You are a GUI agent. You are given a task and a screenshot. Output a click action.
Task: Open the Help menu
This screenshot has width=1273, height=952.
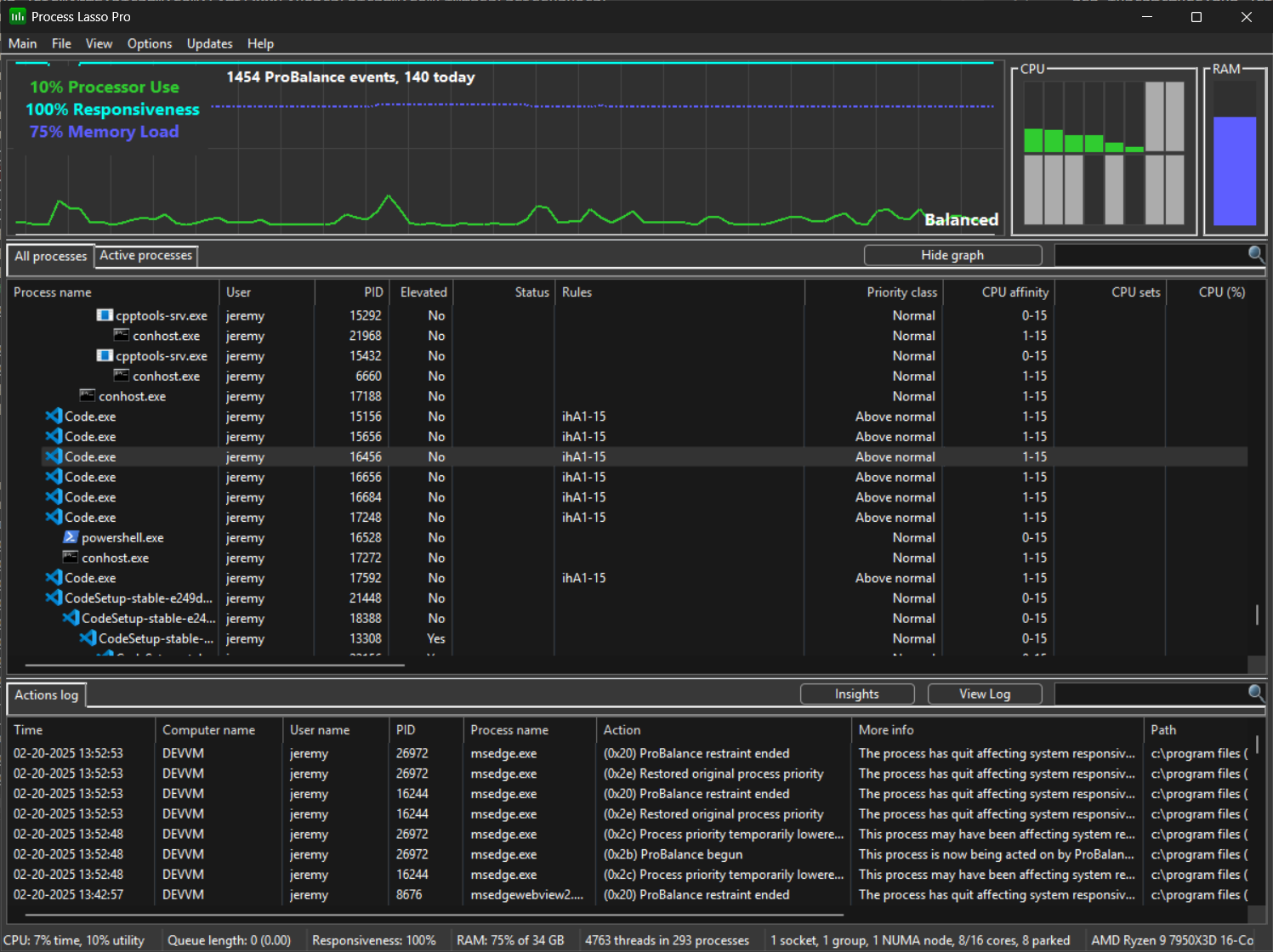point(260,43)
